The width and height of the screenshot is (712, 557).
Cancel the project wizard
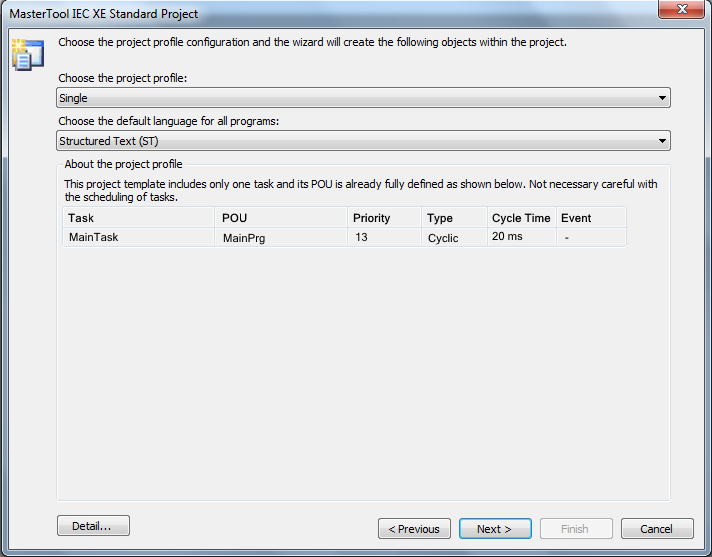point(657,529)
